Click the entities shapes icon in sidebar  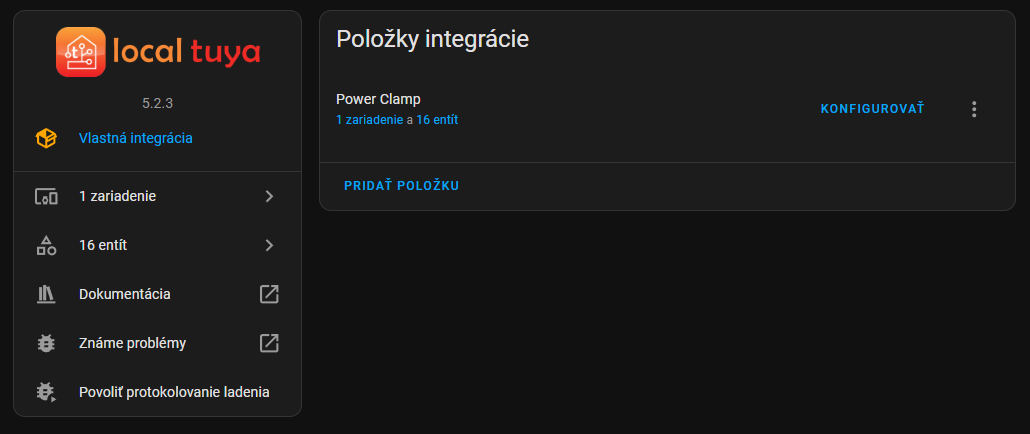(46, 245)
